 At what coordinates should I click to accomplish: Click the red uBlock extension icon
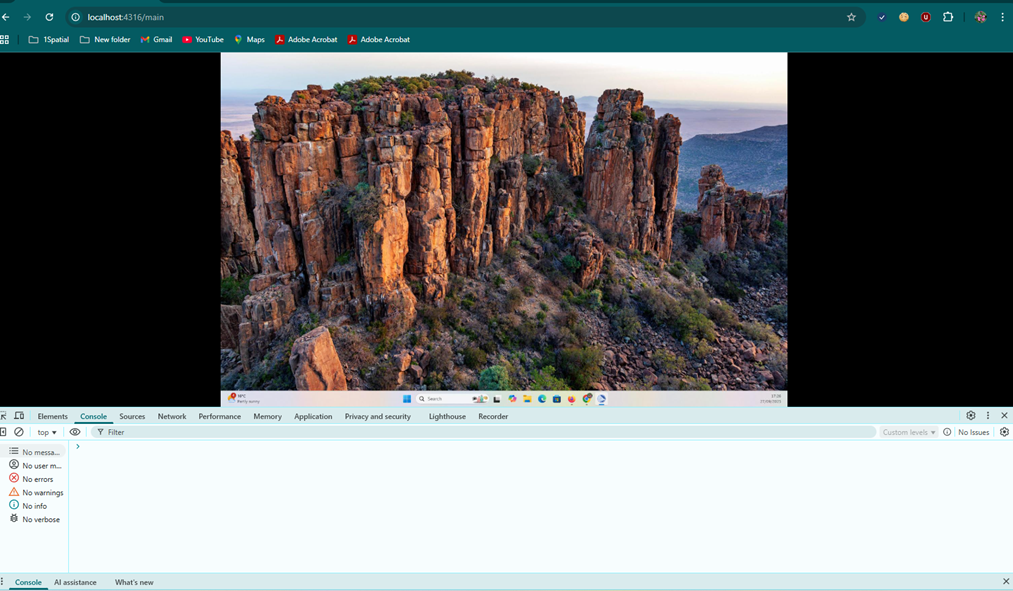point(926,17)
